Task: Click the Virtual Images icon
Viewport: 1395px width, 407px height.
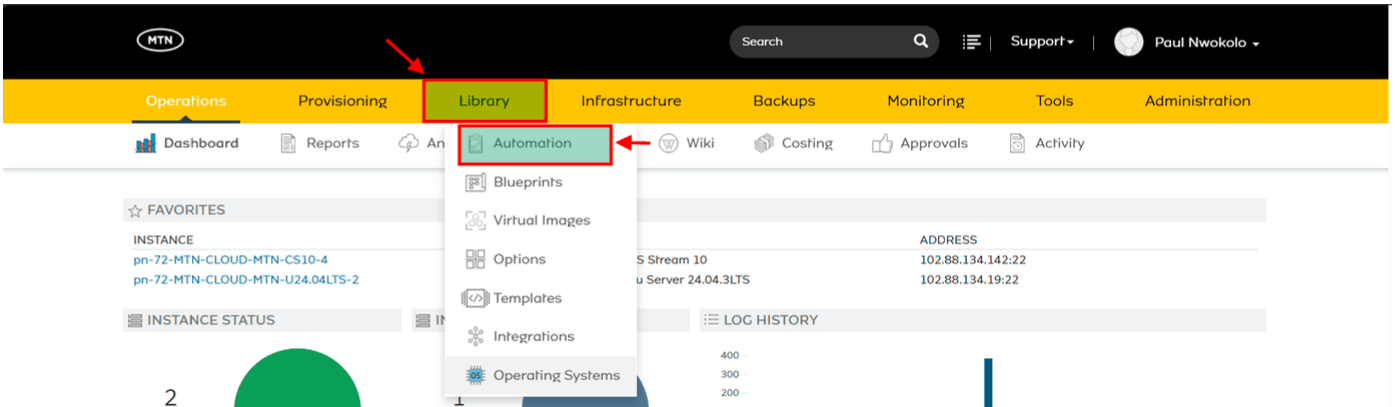Action: pyautogui.click(x=476, y=220)
